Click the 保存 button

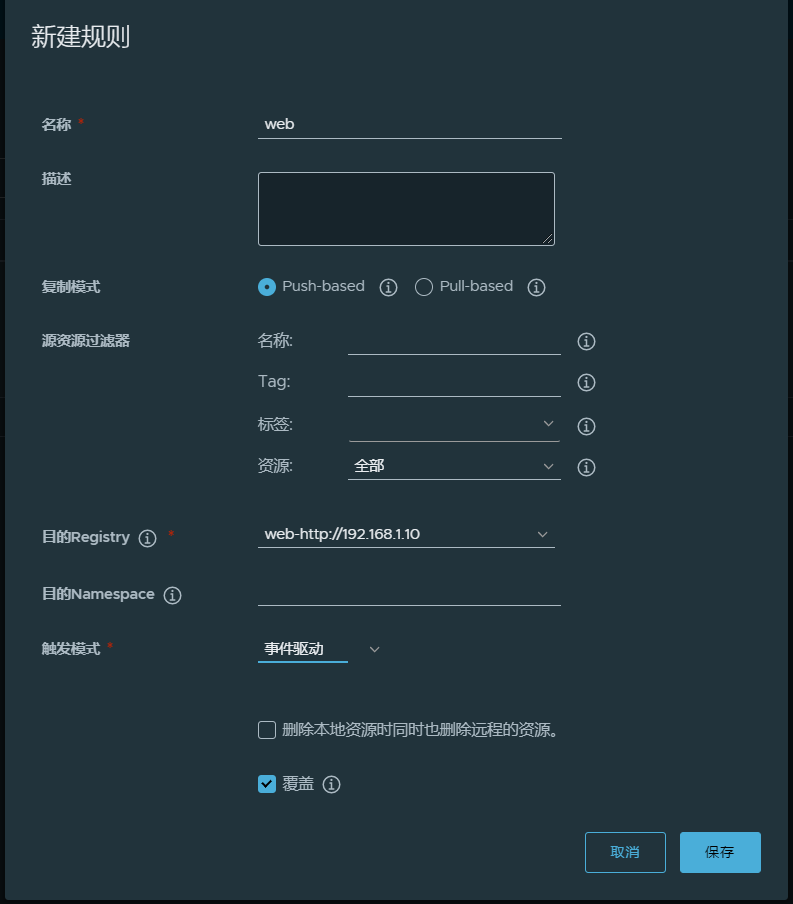point(720,852)
